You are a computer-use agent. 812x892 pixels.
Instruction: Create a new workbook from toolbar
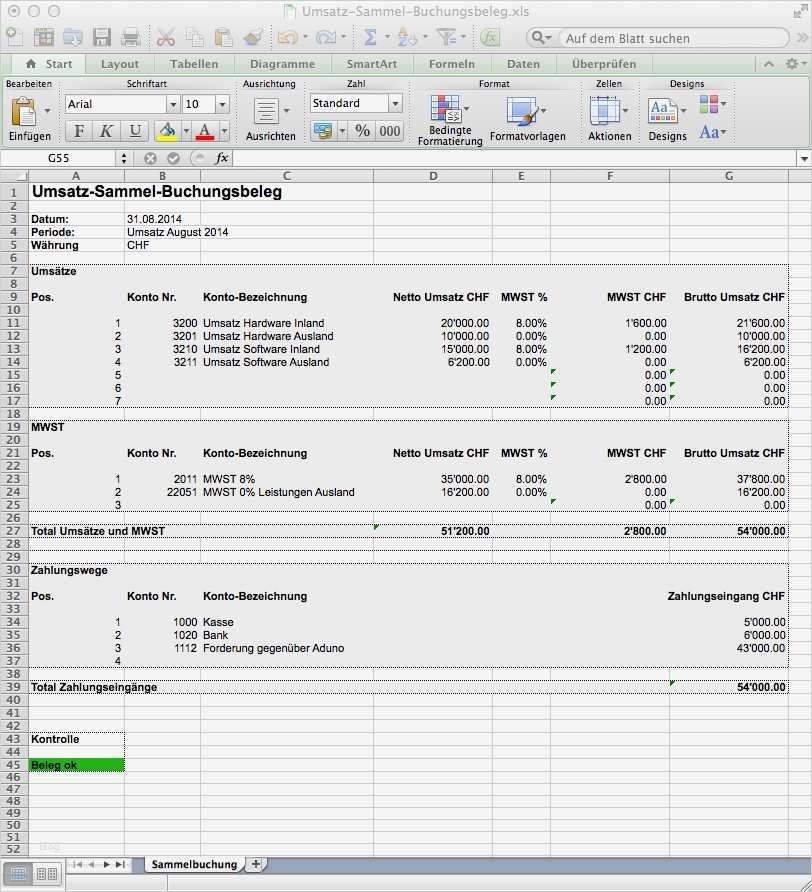[x=14, y=38]
